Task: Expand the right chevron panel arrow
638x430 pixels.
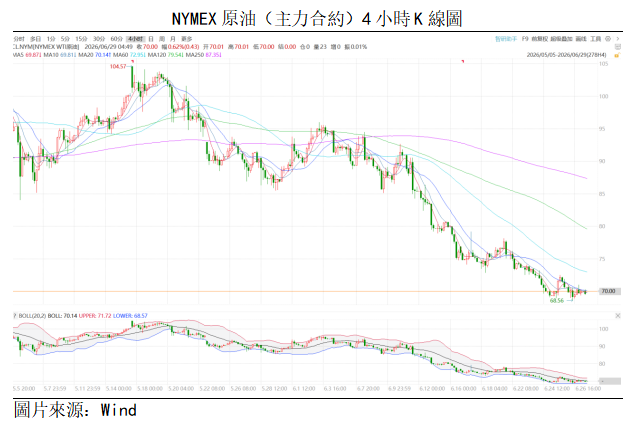Action: point(618,39)
